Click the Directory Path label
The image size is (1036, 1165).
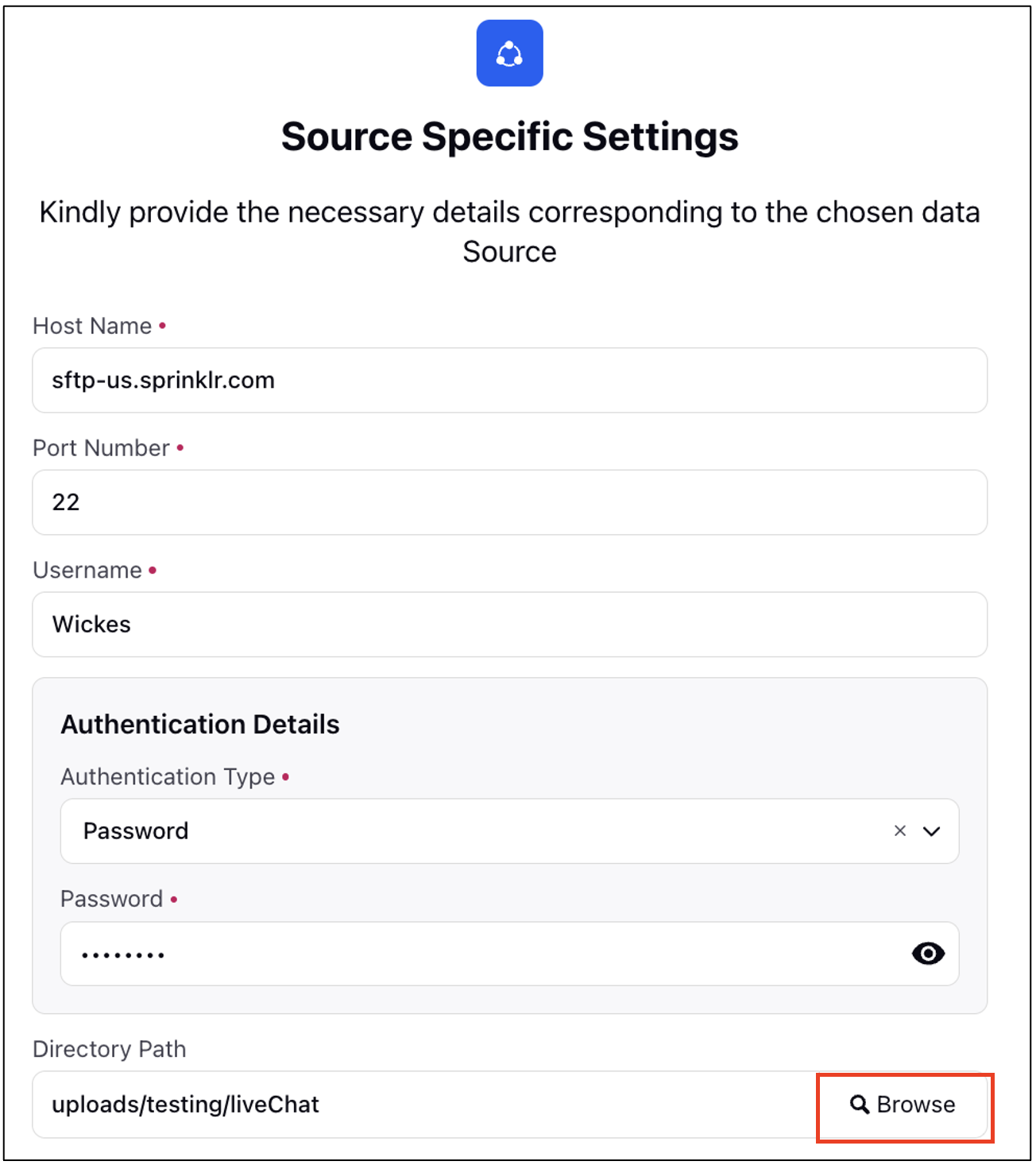[x=110, y=1049]
